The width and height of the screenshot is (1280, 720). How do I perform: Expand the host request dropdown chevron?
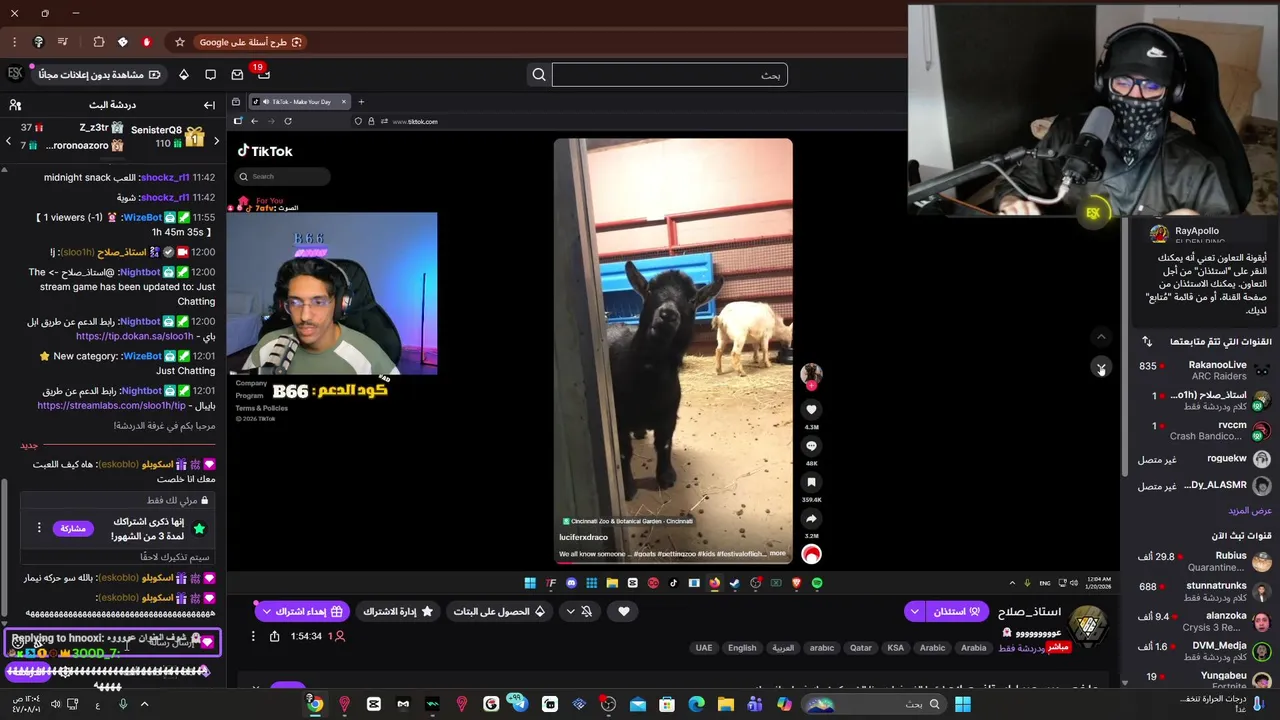[x=914, y=611]
